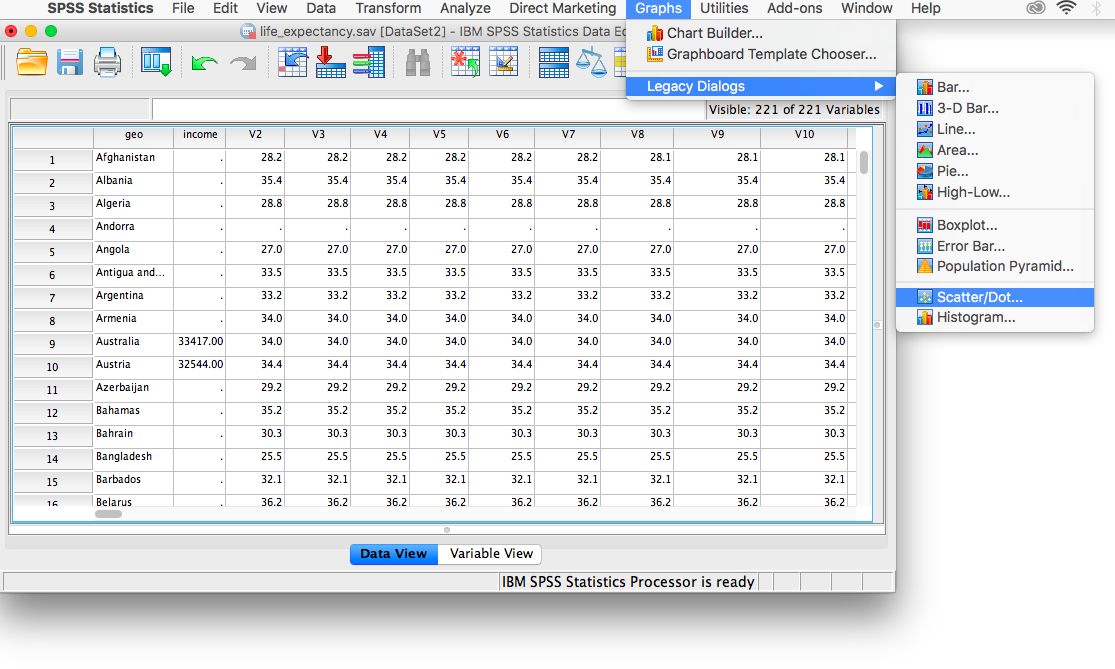The width and height of the screenshot is (1115, 669).
Task: Open the Data menu
Action: coord(321,9)
